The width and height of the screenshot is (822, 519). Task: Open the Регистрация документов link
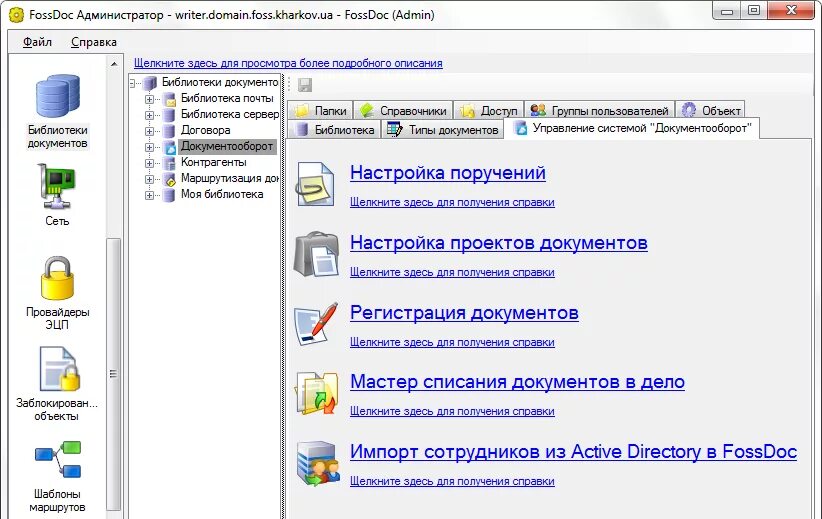point(464,312)
